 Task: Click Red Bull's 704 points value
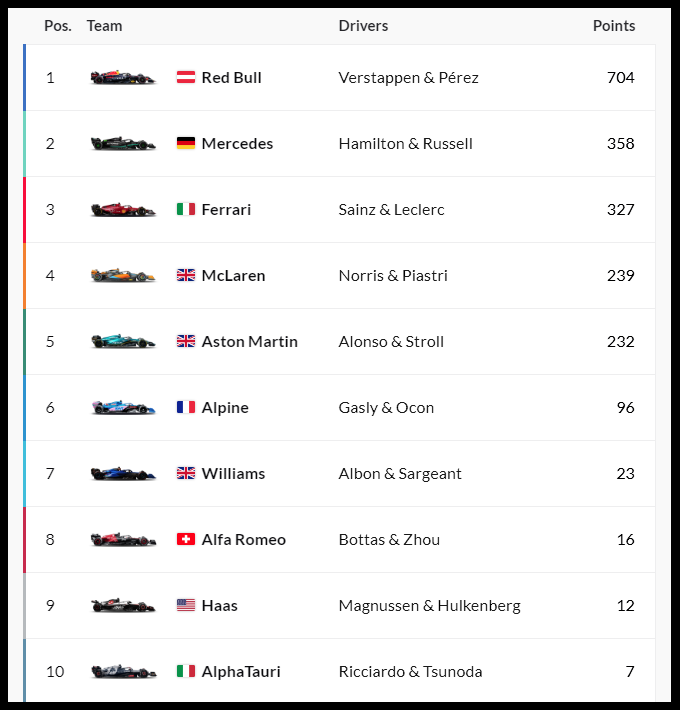click(x=621, y=77)
